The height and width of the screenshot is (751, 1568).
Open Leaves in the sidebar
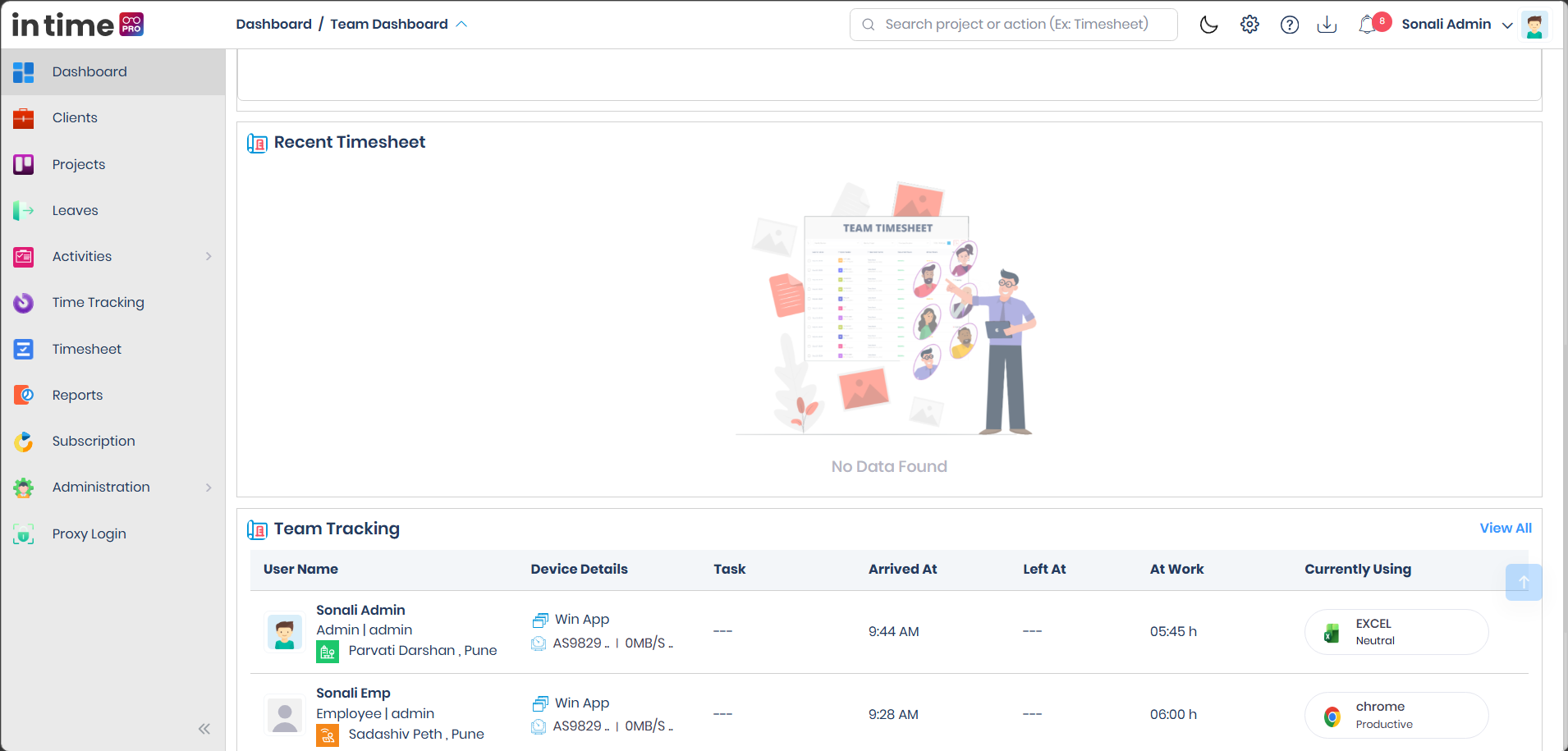tap(113, 210)
